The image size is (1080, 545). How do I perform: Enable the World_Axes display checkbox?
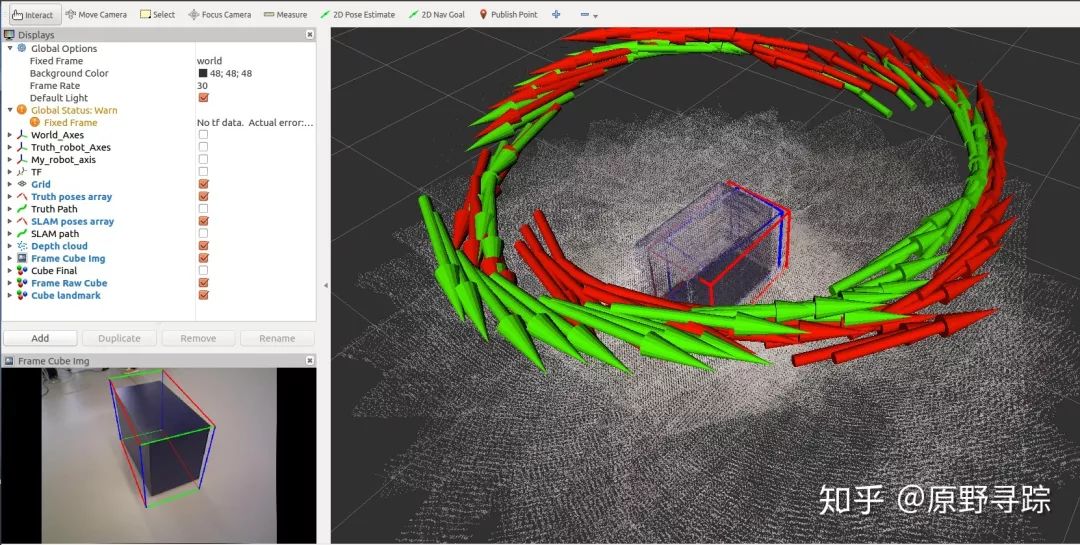tap(204, 135)
